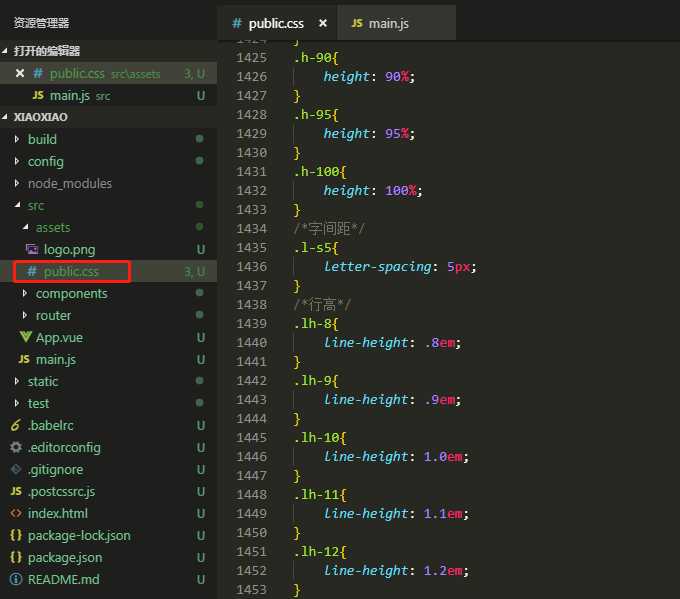The image size is (680, 599).
Task: Switch to the public.css editor tab
Action: point(276,23)
